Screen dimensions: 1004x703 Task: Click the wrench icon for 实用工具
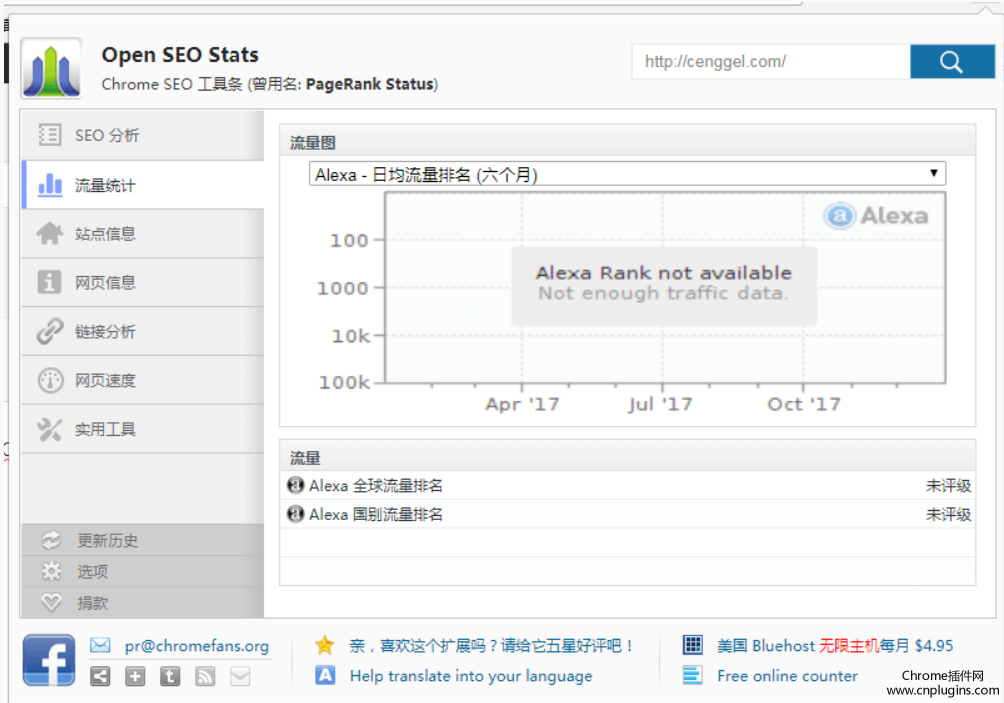[x=50, y=429]
